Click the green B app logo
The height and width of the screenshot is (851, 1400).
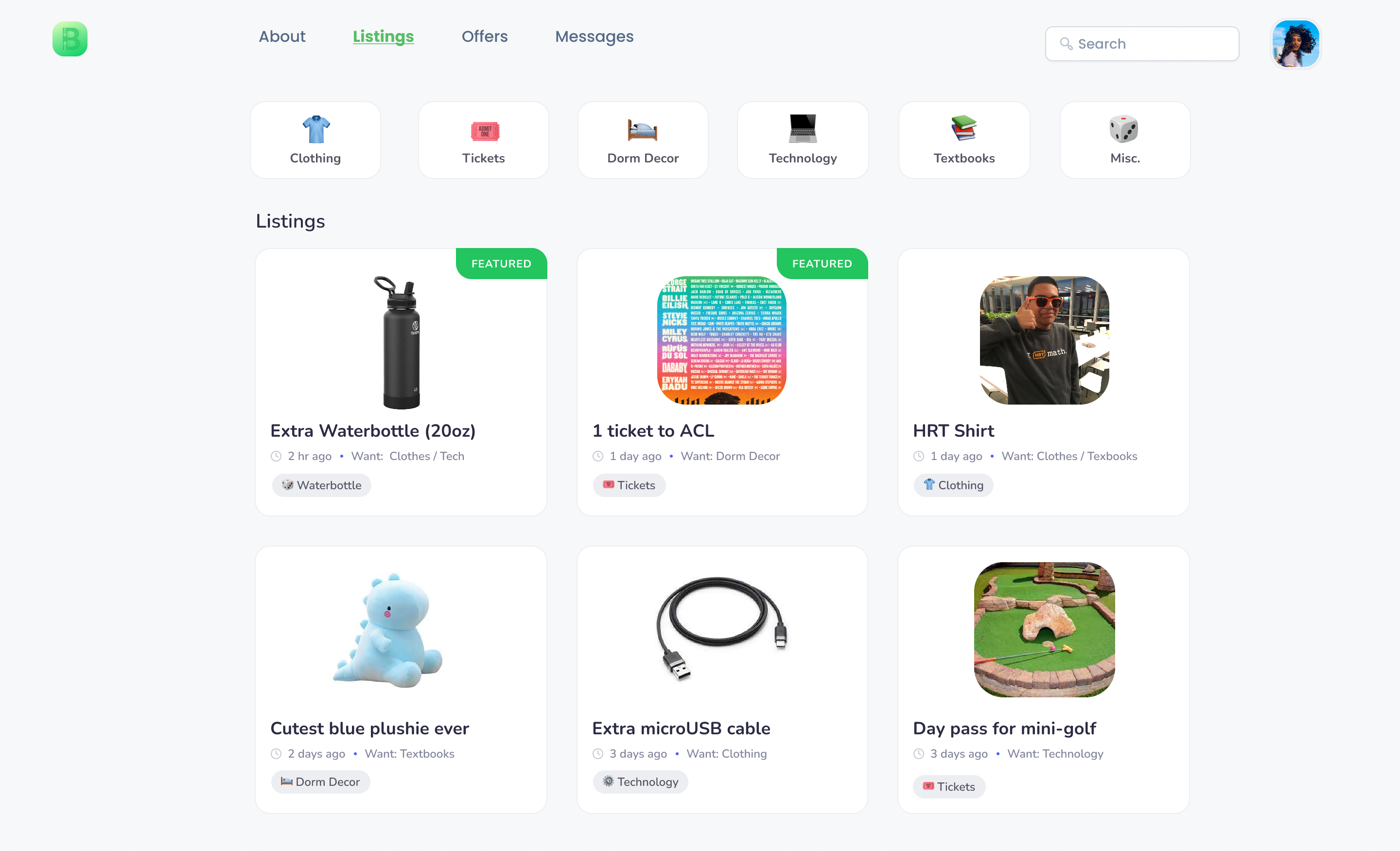tap(70, 38)
